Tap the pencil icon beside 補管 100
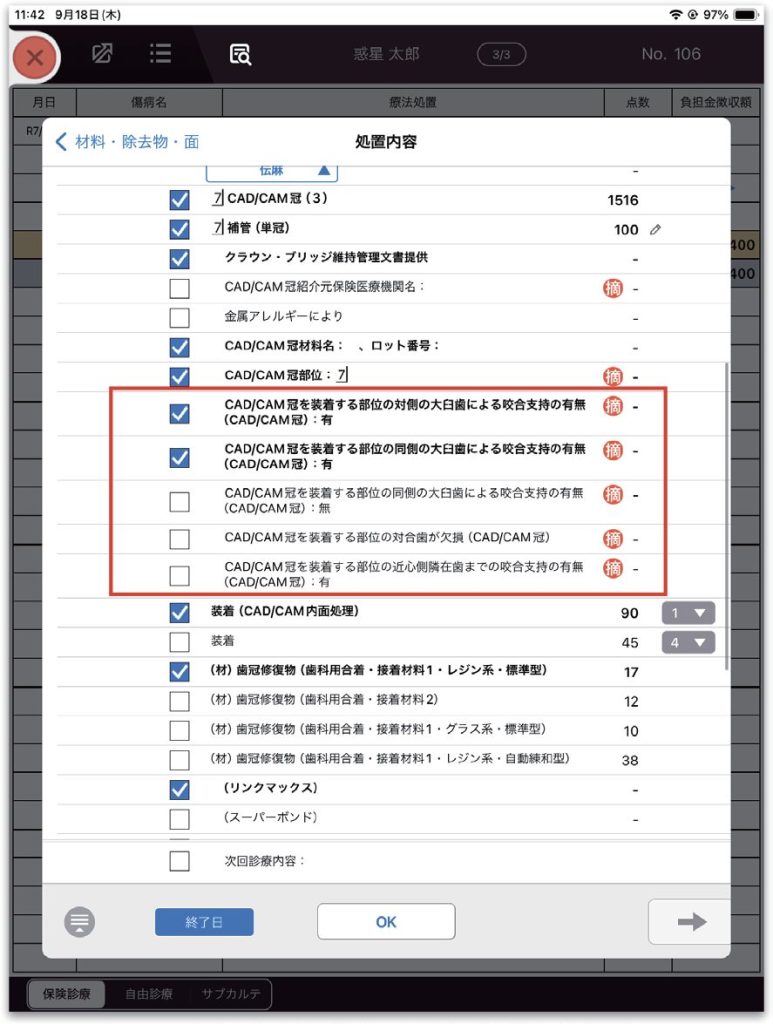This screenshot has height=1024, width=773. pyautogui.click(x=655, y=230)
